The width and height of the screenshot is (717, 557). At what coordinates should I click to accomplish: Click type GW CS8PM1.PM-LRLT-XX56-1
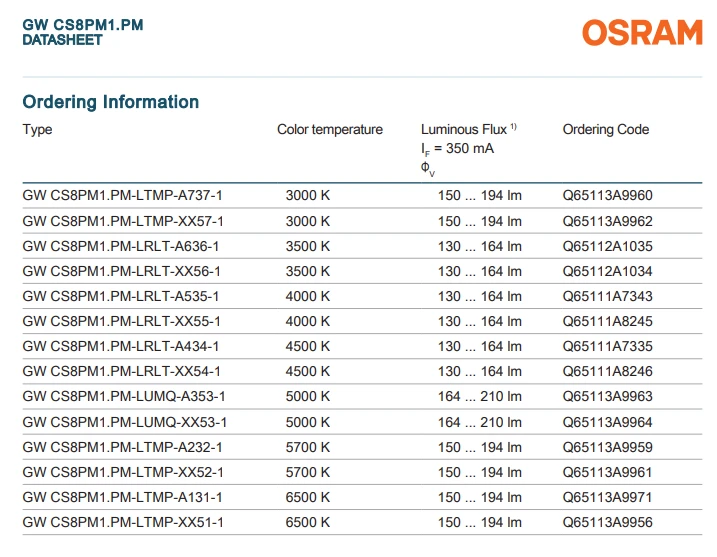click(122, 272)
